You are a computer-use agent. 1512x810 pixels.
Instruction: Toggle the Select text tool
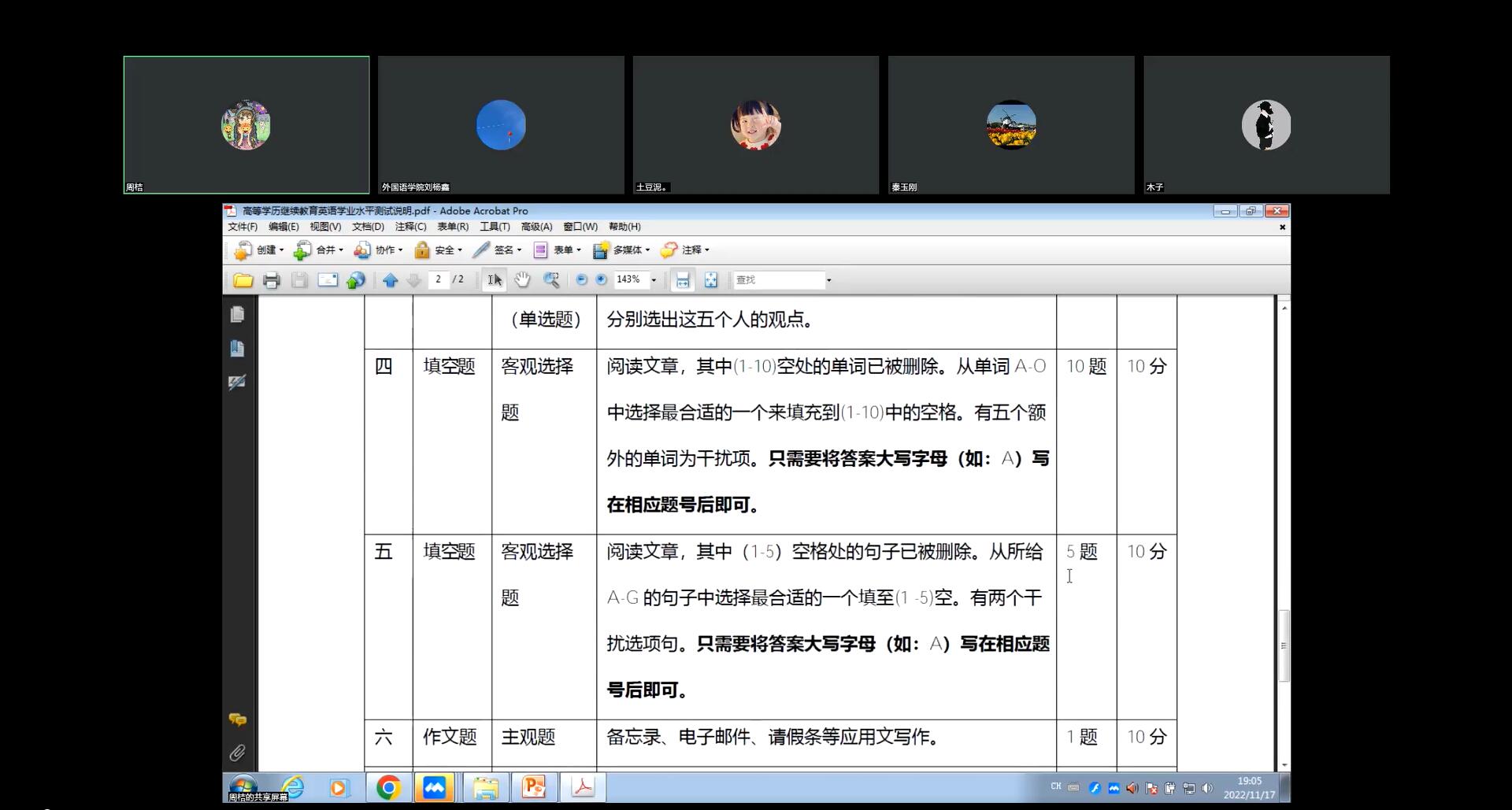click(x=494, y=280)
